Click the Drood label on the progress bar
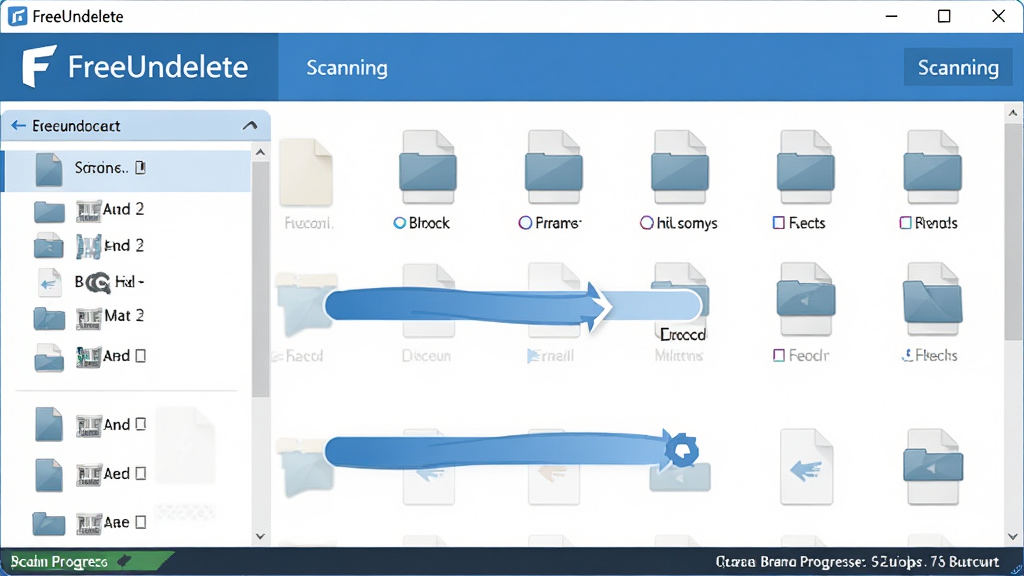Screen dimensions: 1024x576 pos(683,335)
